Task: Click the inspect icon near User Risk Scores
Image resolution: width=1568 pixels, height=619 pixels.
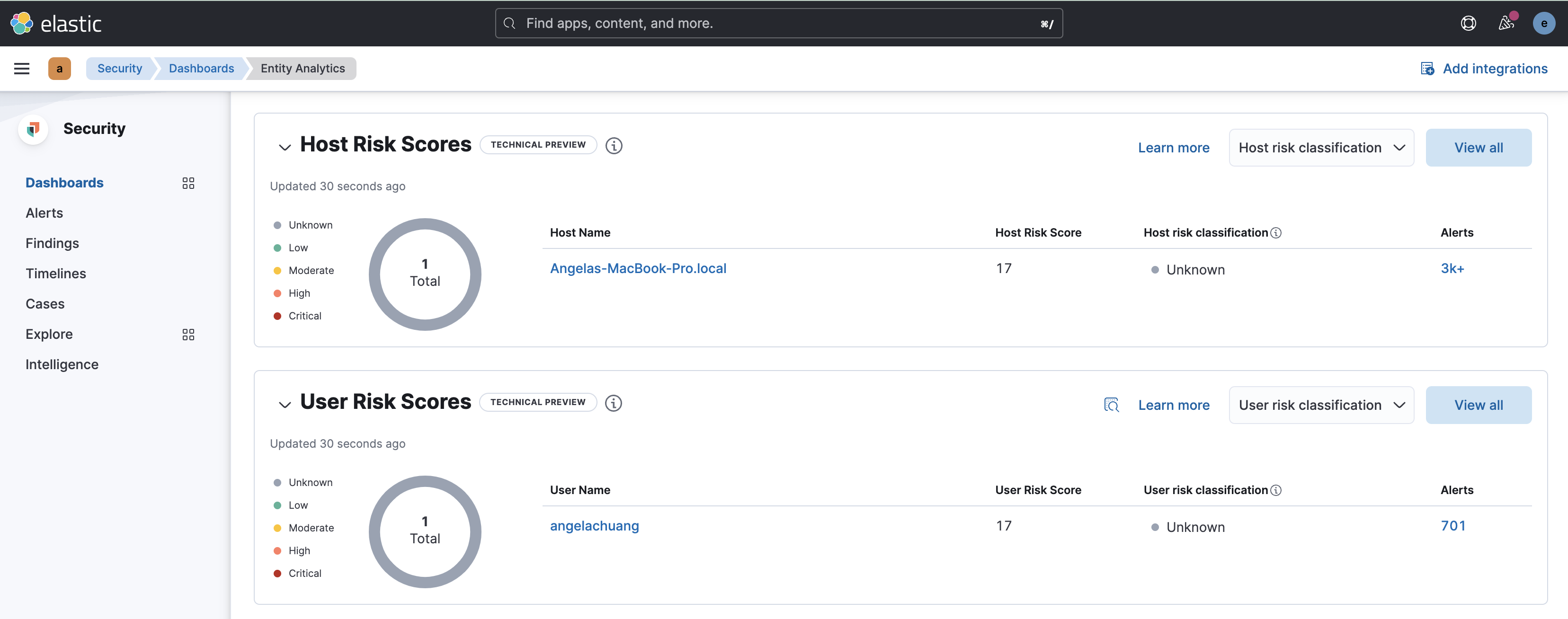Action: tap(1112, 404)
